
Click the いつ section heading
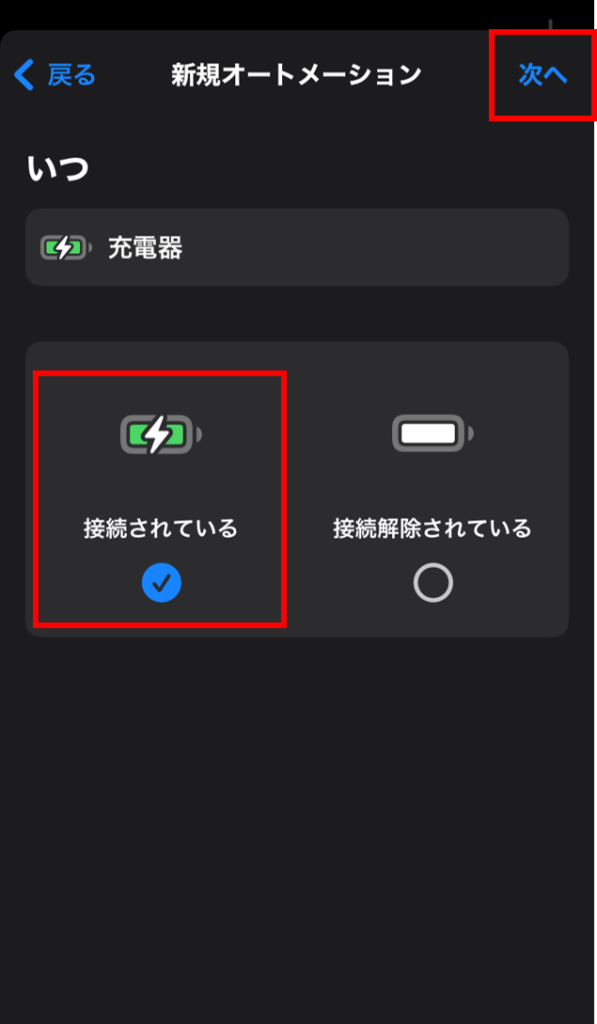[x=57, y=168]
